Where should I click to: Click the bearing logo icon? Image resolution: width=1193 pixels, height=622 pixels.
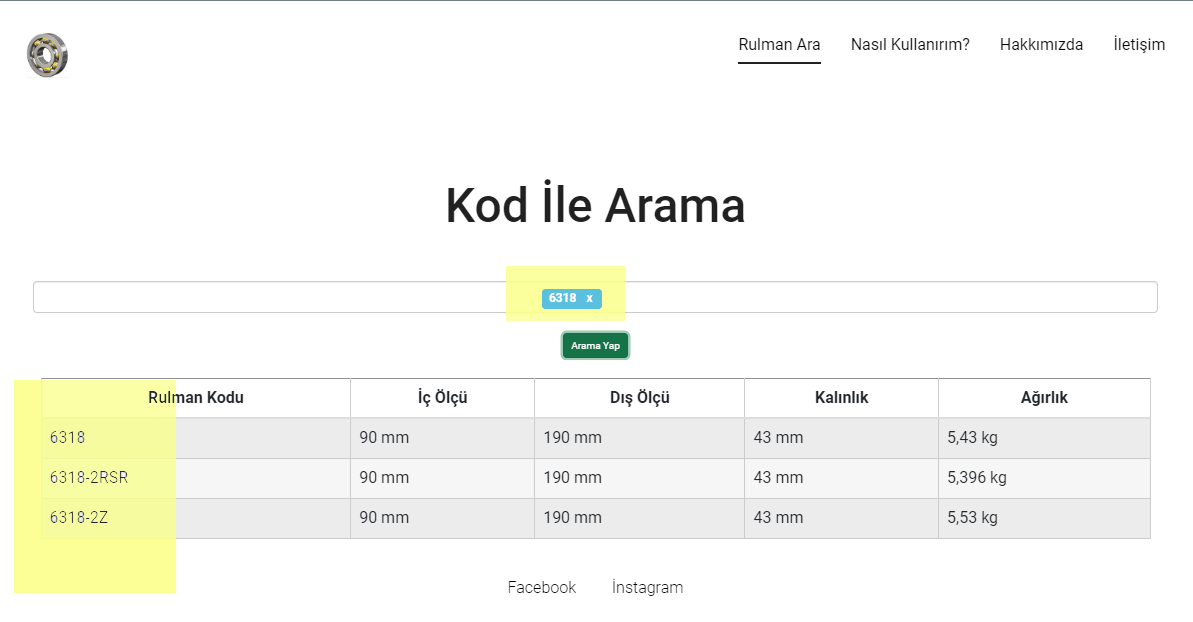(x=48, y=55)
